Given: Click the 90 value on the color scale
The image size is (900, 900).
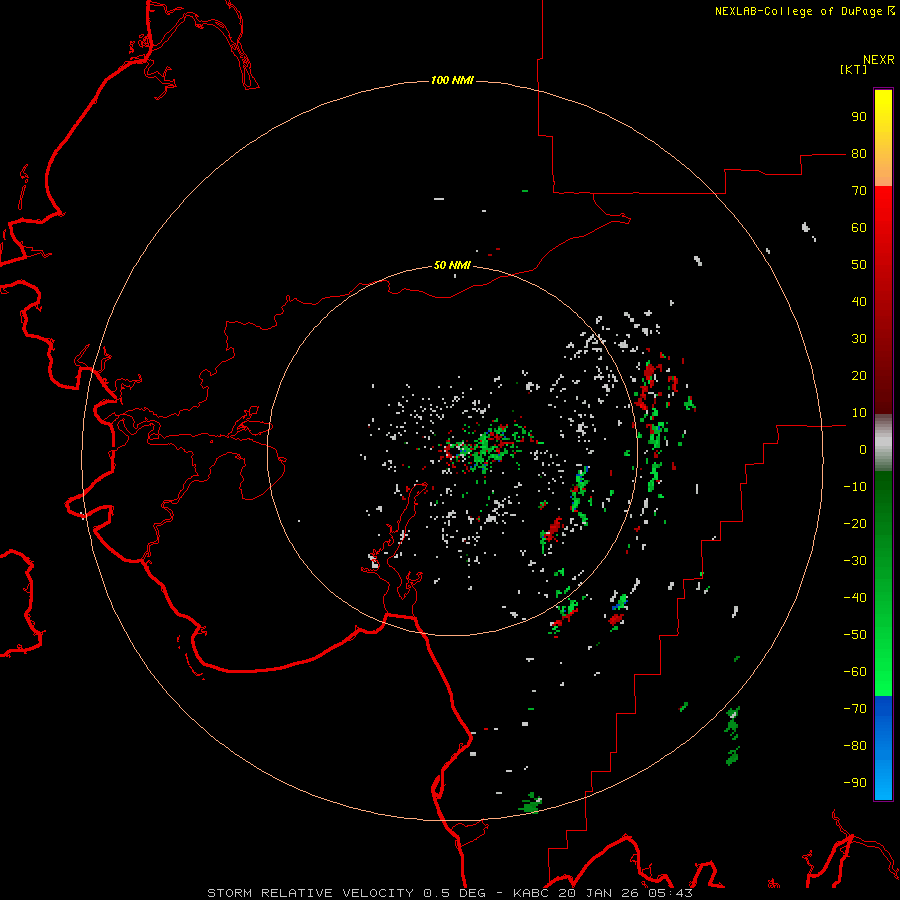Looking at the screenshot, I should (x=859, y=117).
